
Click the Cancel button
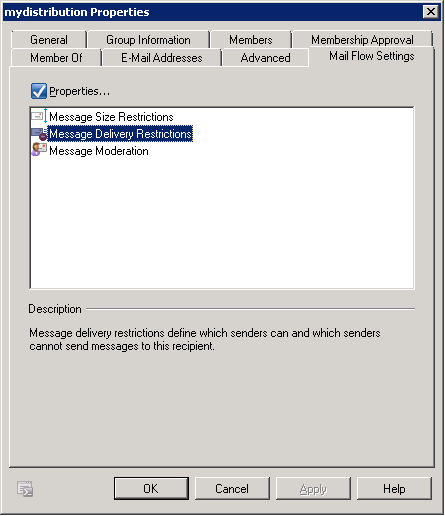(x=232, y=489)
